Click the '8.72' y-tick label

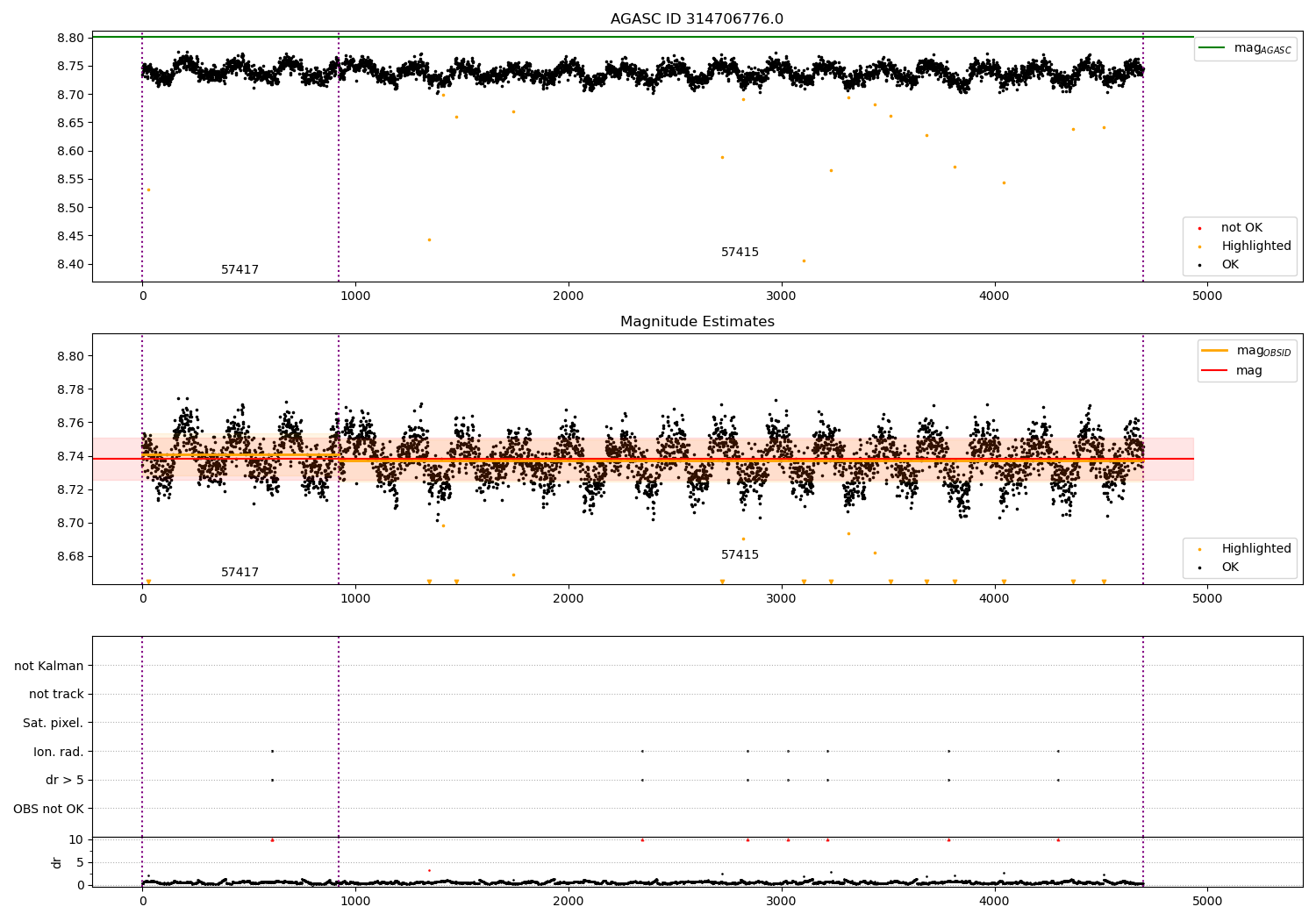[x=71, y=489]
